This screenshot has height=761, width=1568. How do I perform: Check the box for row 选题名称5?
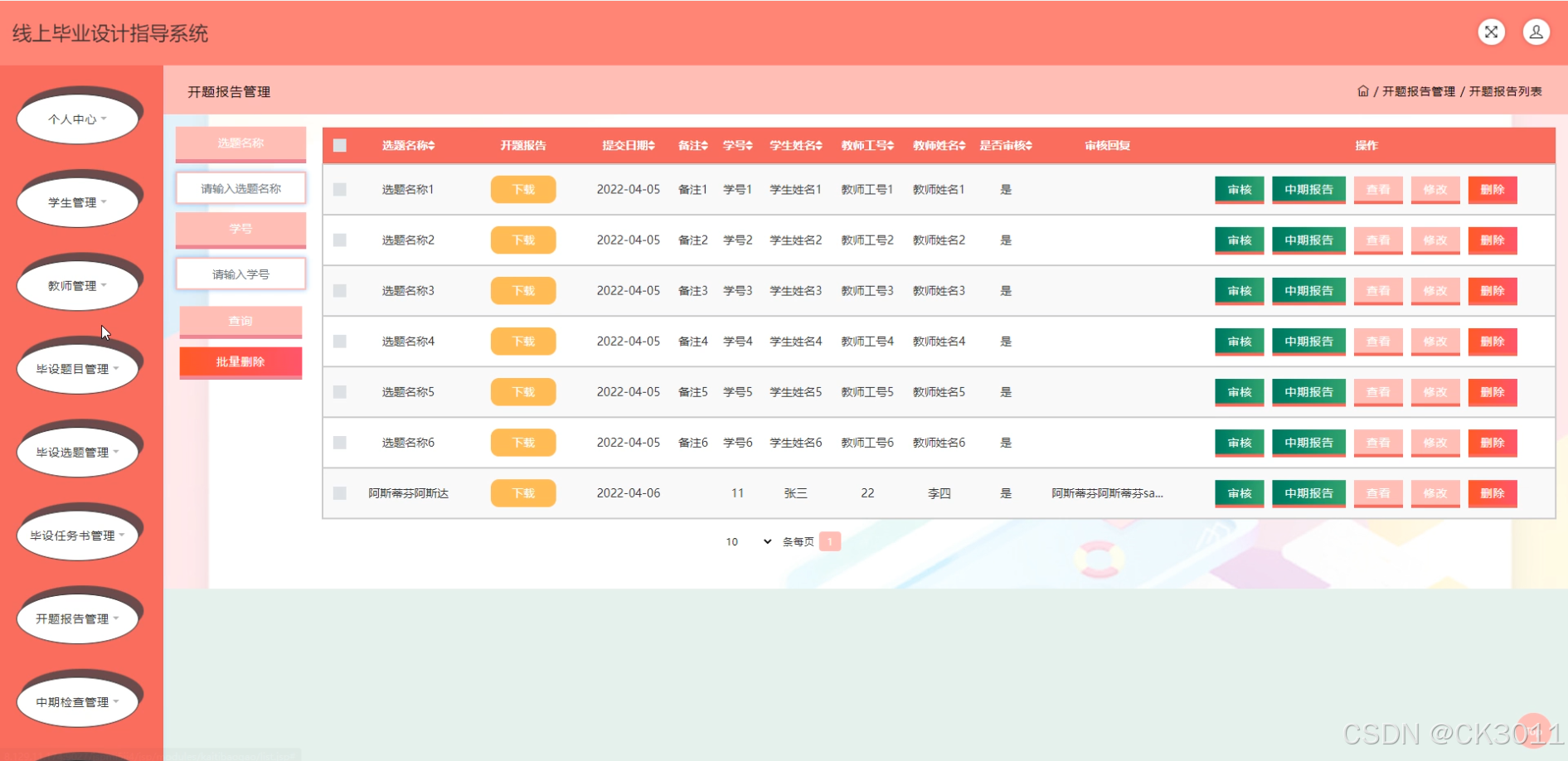(340, 392)
